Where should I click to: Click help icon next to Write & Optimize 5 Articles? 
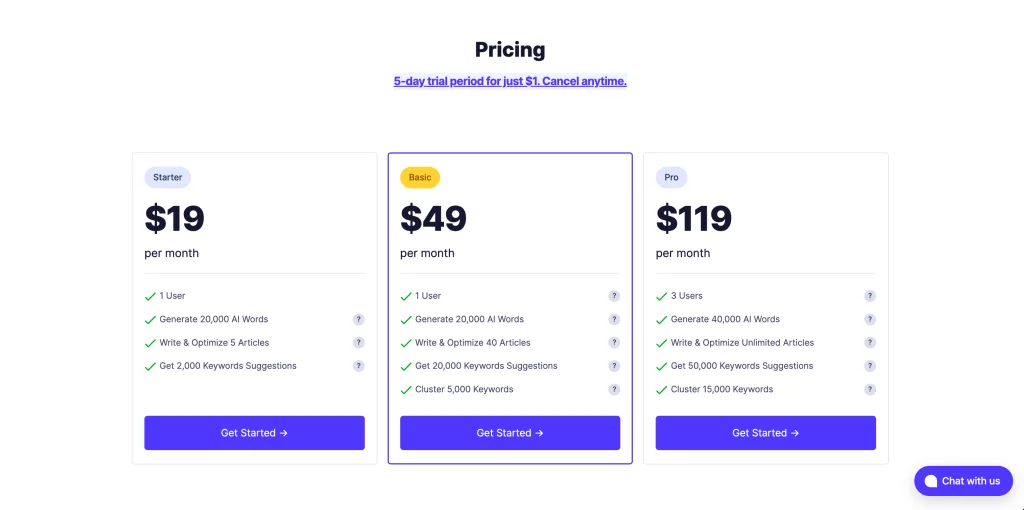(359, 343)
